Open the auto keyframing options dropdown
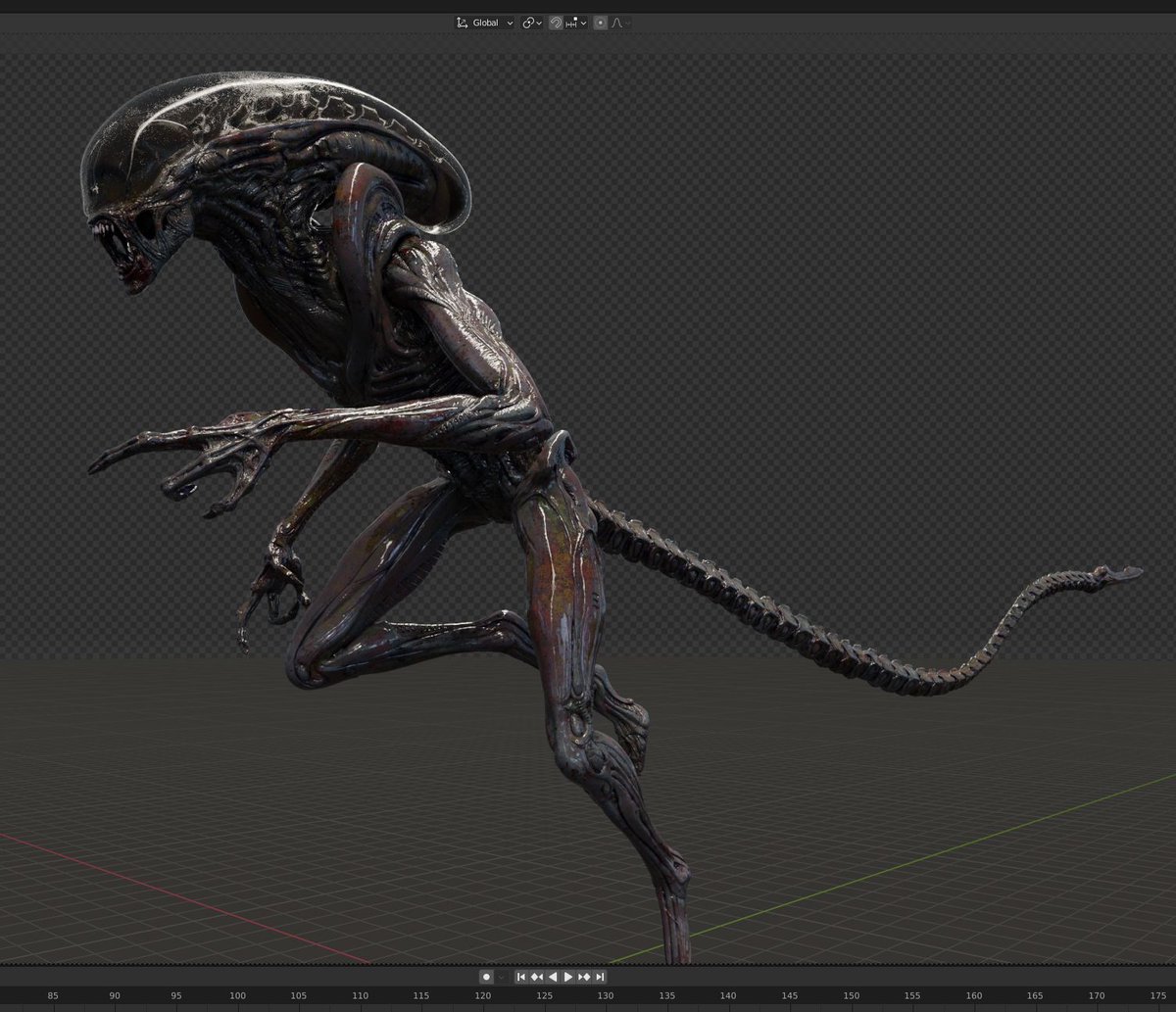Viewport: 1176px width, 1012px height. (501, 977)
